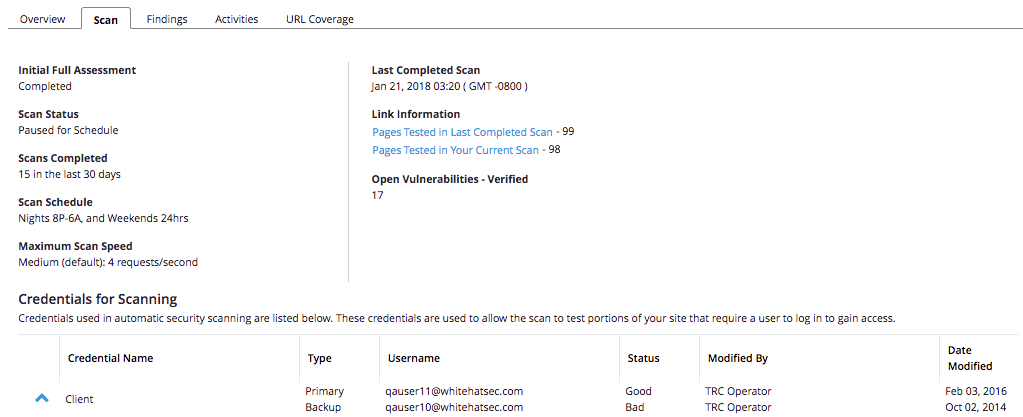Click the Status column header

(x=643, y=358)
